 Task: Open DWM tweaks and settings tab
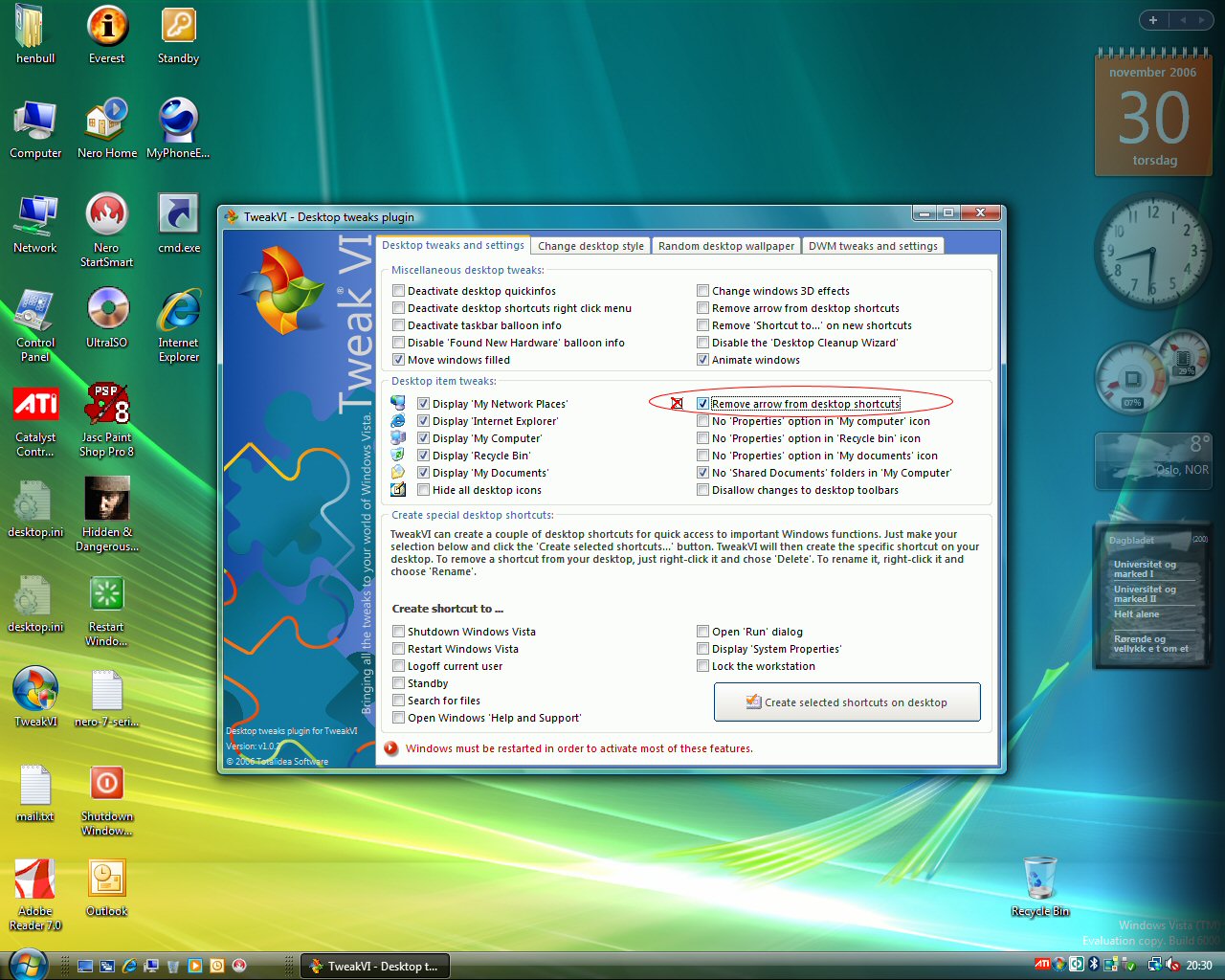pyautogui.click(x=873, y=246)
